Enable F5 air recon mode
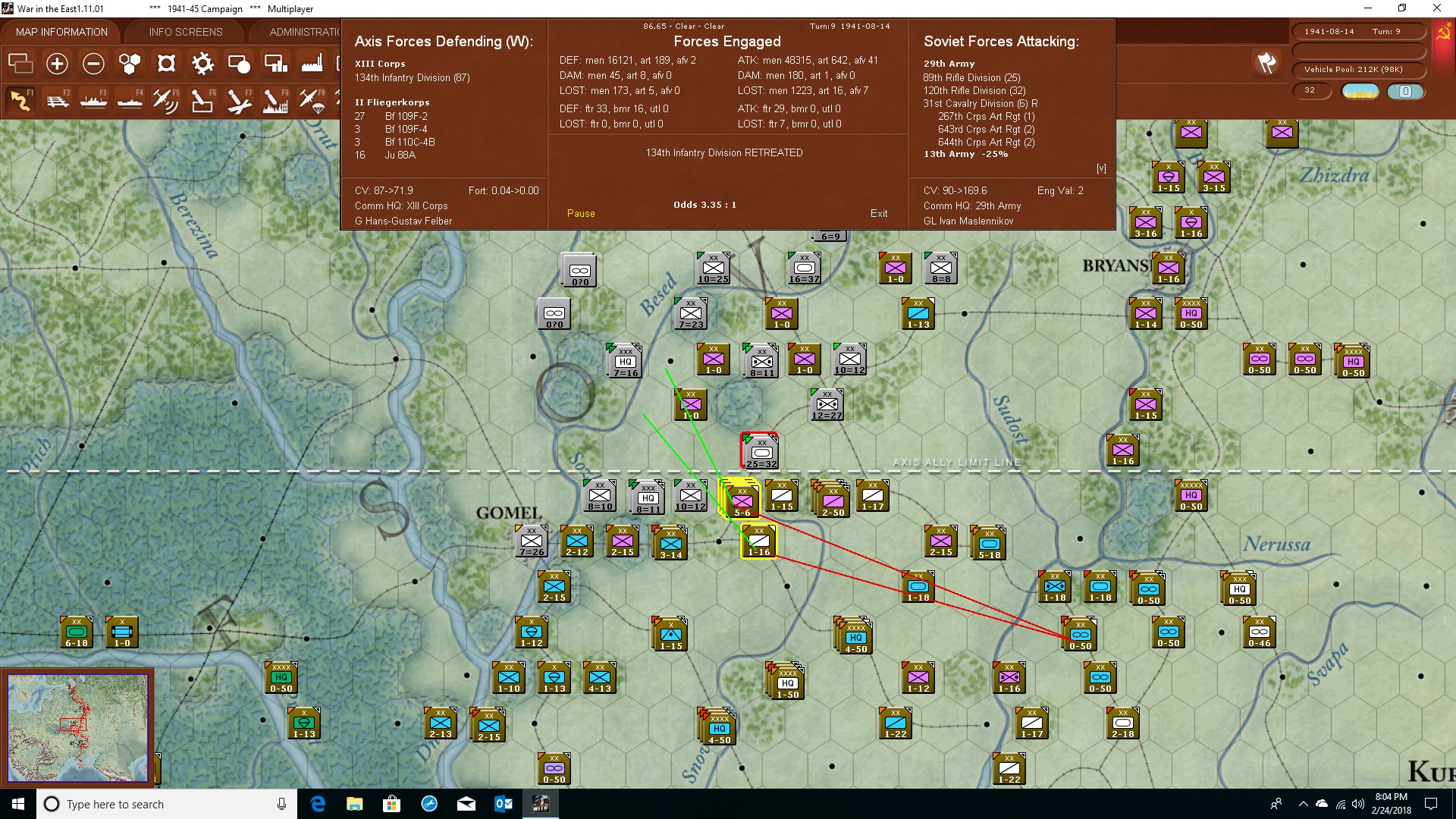Viewport: 1456px width, 819px height. 166,100
